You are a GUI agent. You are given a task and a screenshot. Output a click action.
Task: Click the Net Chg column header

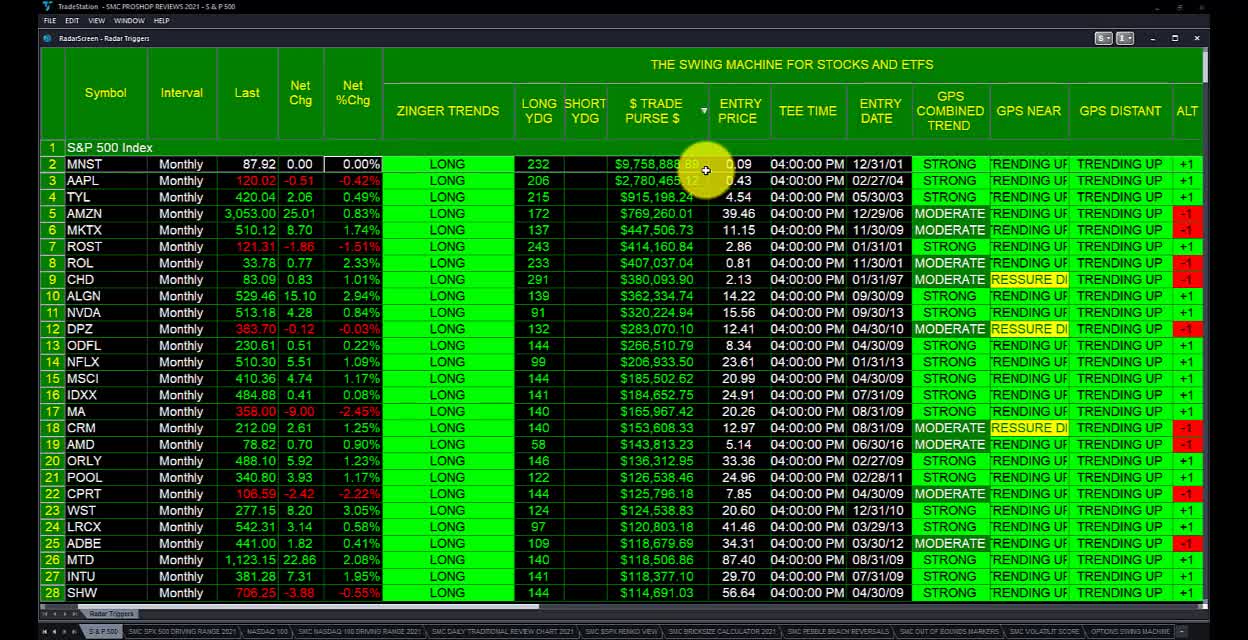pyautogui.click(x=300, y=93)
